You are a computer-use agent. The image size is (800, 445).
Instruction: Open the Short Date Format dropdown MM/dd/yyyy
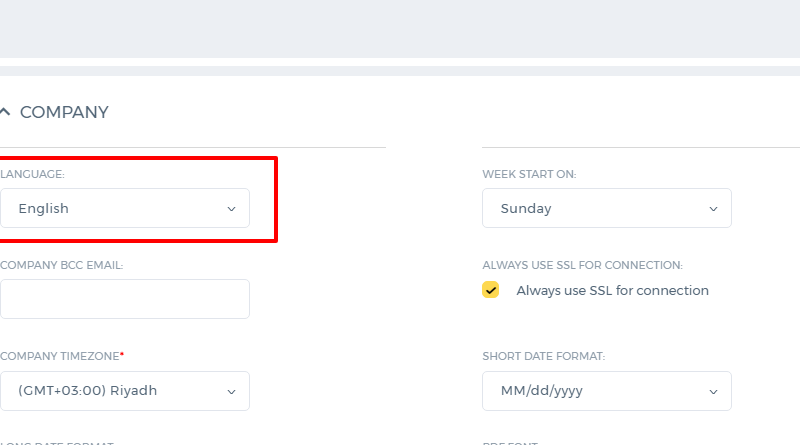point(607,391)
